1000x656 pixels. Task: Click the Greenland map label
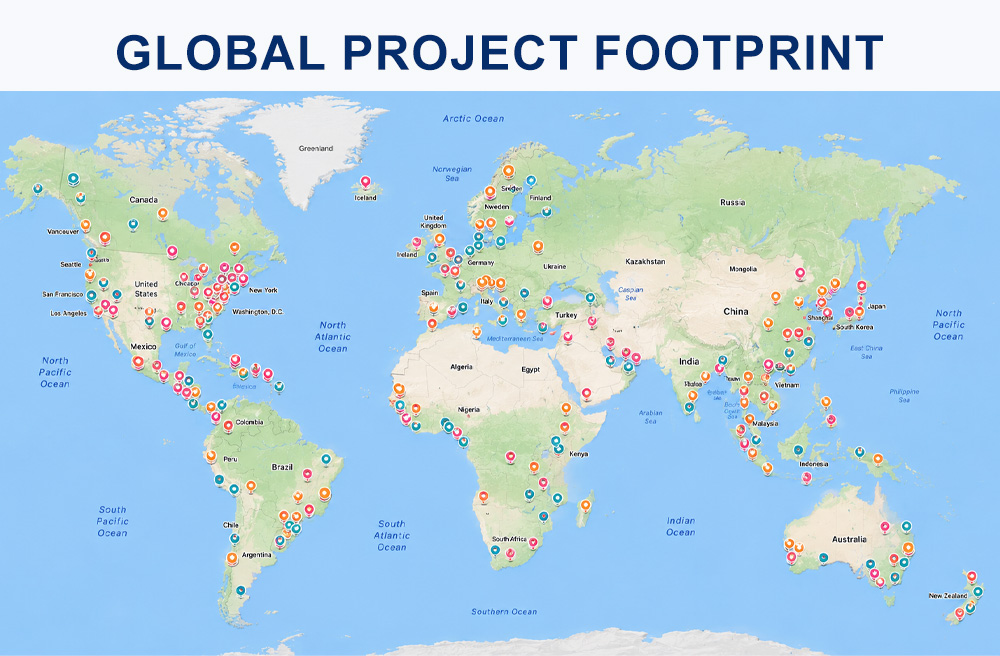pyautogui.click(x=316, y=149)
